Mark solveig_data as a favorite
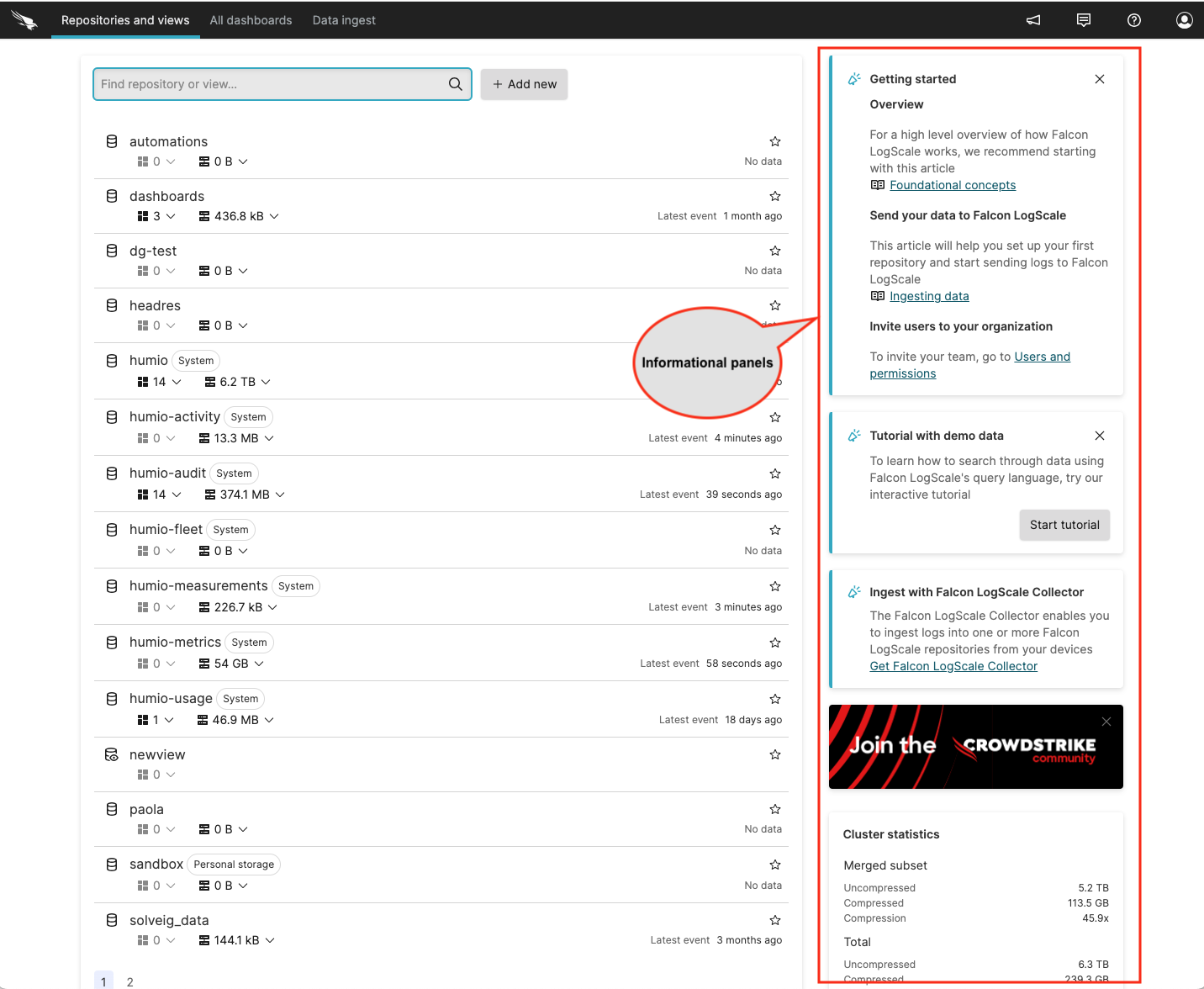 point(775,920)
